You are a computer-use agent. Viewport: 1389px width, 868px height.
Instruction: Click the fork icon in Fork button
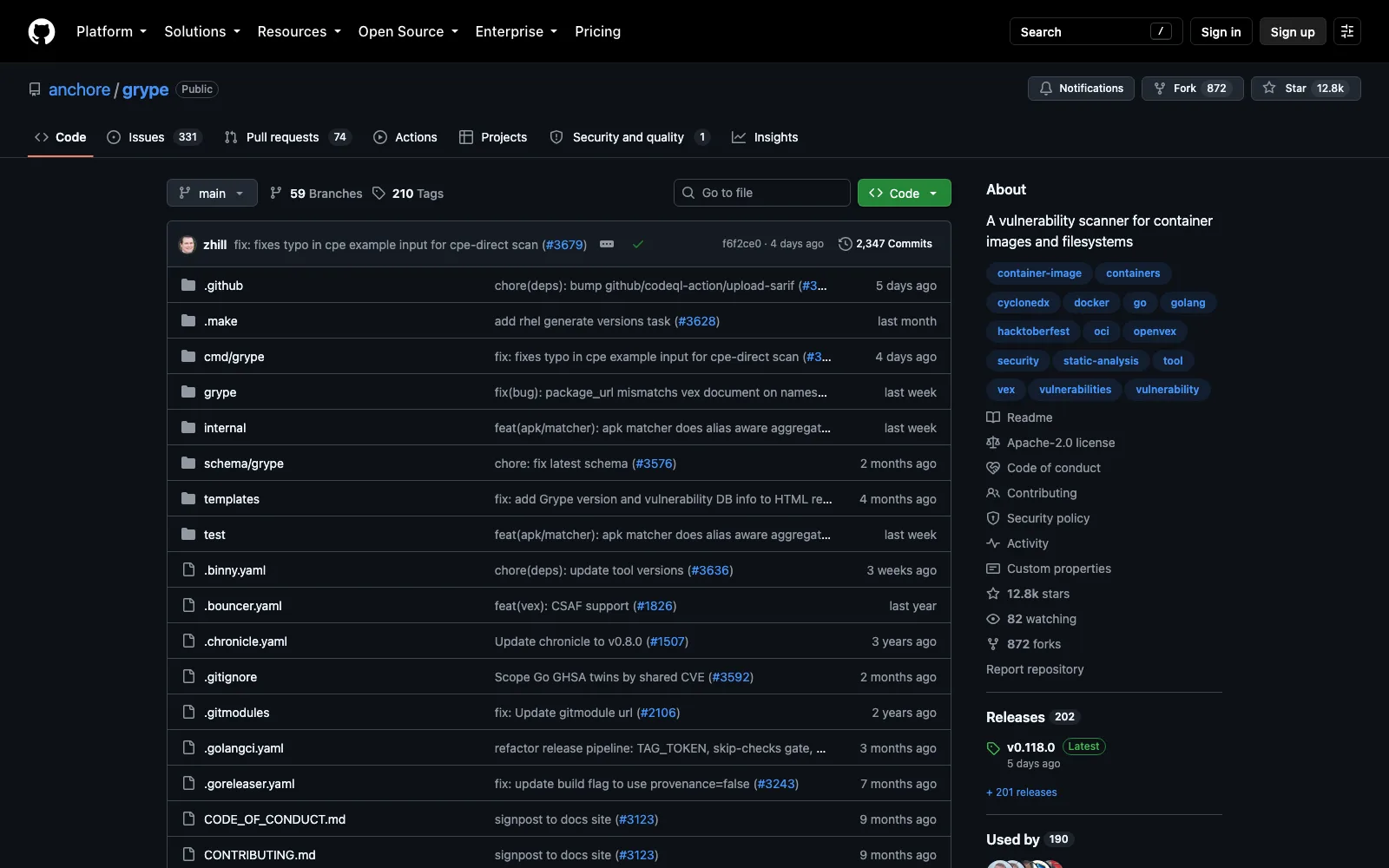(x=1160, y=89)
